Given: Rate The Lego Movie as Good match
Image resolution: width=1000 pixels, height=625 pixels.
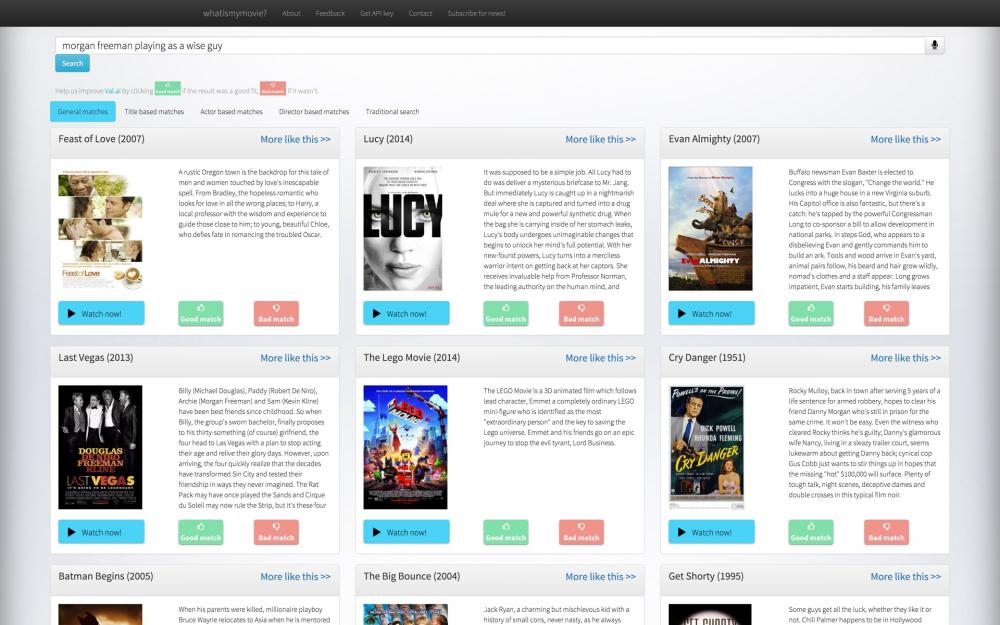Looking at the screenshot, I should [x=506, y=532].
